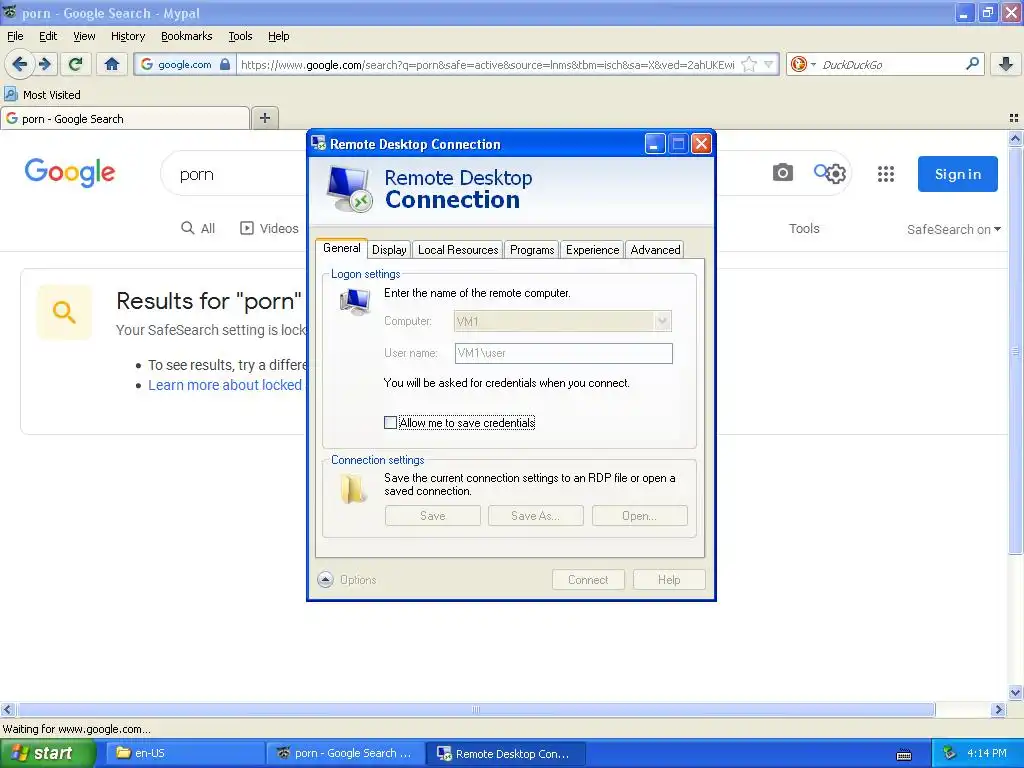Open the Bookmarks menu

coord(187,36)
